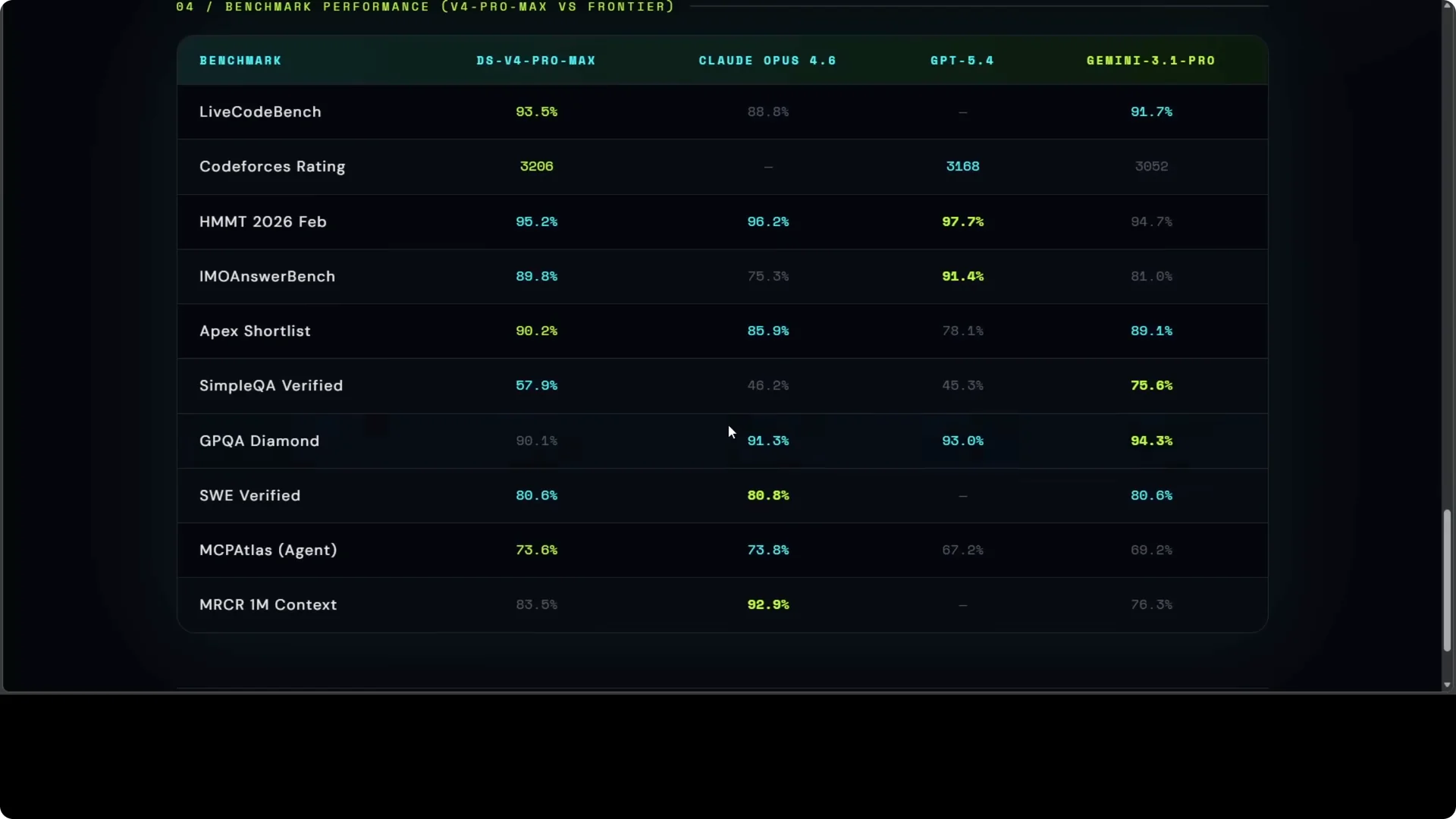The image size is (1456, 819).
Task: Select the LiveCodeBench row label
Action: tap(260, 111)
